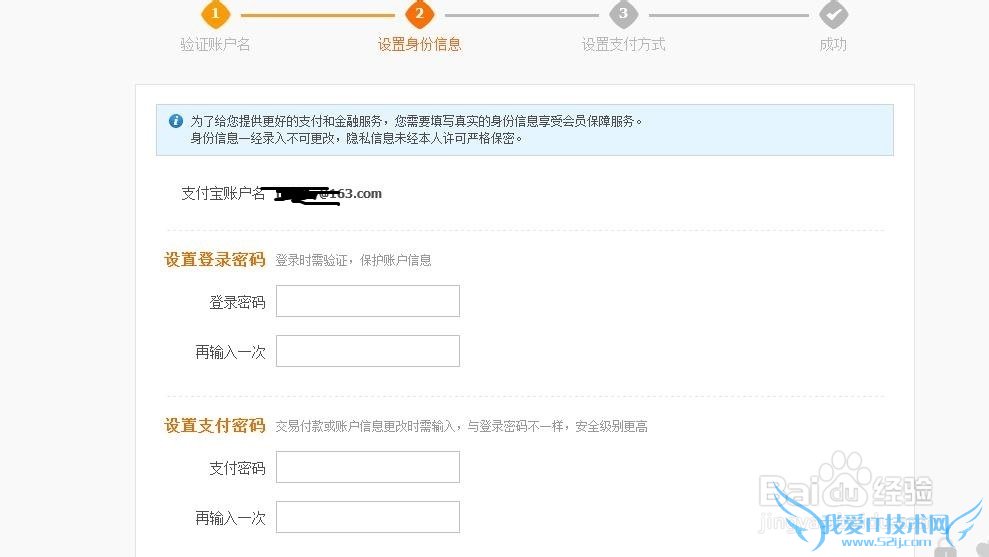This screenshot has height=557, width=989.
Task: Click the gray step 3 diamond icon
Action: 623,14
